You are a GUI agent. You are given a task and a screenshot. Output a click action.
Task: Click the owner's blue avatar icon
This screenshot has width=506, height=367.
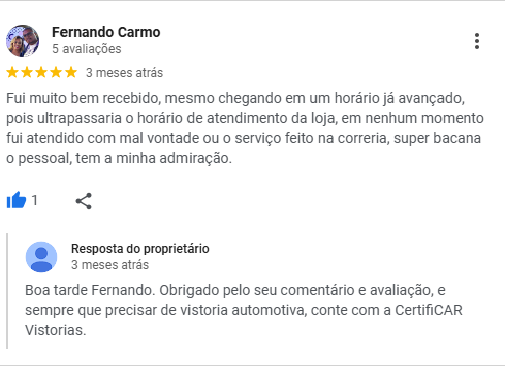41,257
